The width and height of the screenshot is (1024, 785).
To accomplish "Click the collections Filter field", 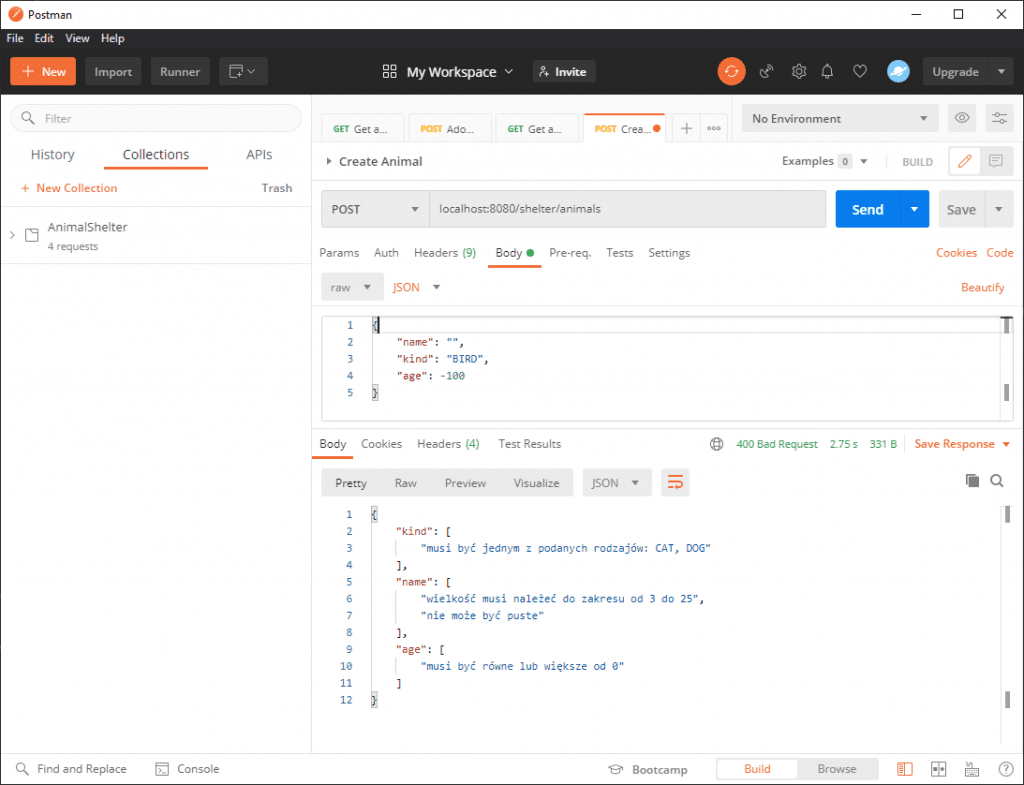I will 156,118.
